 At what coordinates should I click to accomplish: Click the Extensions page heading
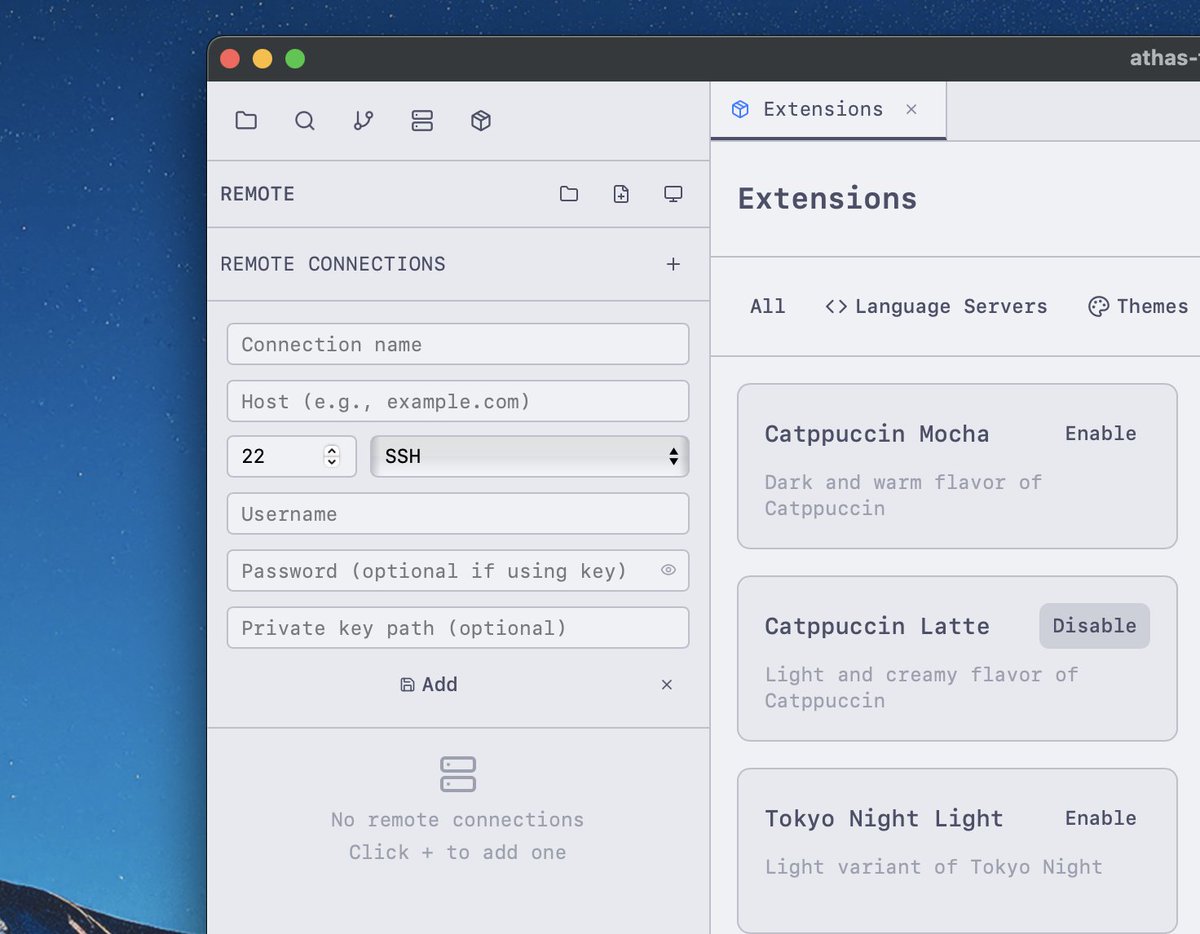pyautogui.click(x=827, y=198)
